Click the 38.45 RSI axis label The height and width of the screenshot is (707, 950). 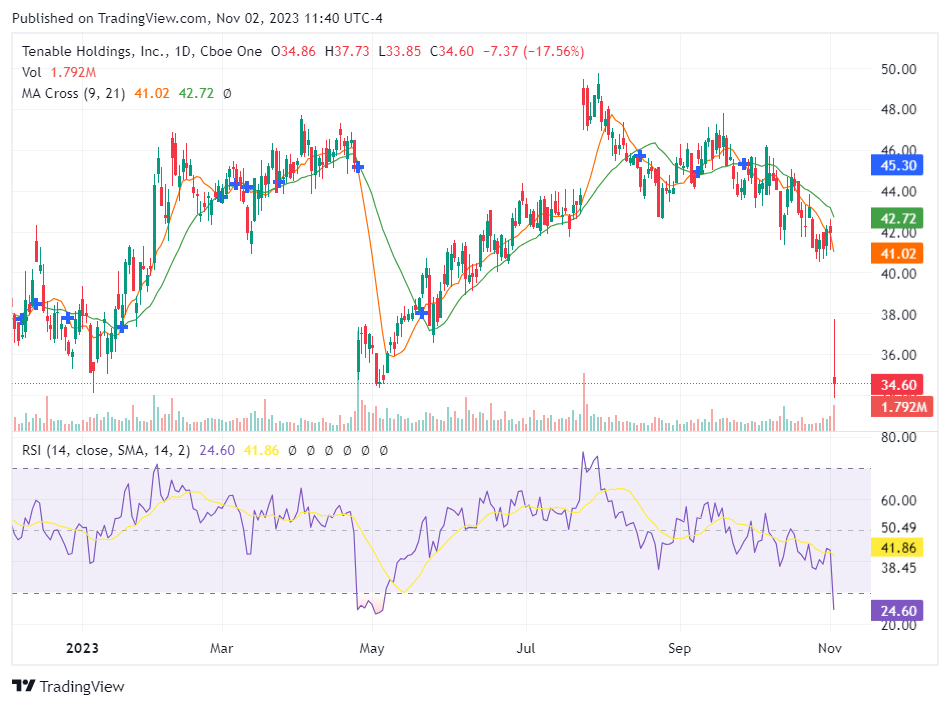899,568
